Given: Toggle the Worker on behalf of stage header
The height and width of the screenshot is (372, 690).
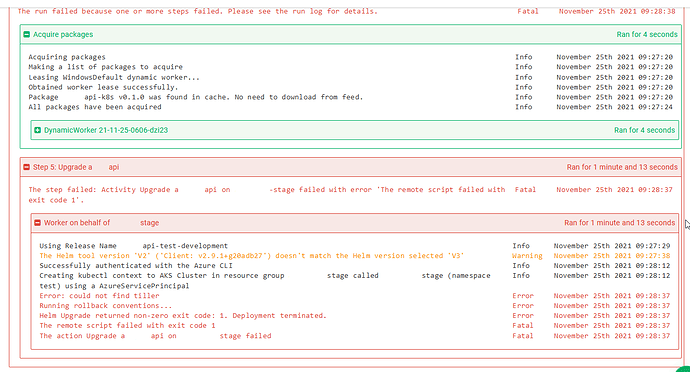Looking at the screenshot, I should pos(355,223).
